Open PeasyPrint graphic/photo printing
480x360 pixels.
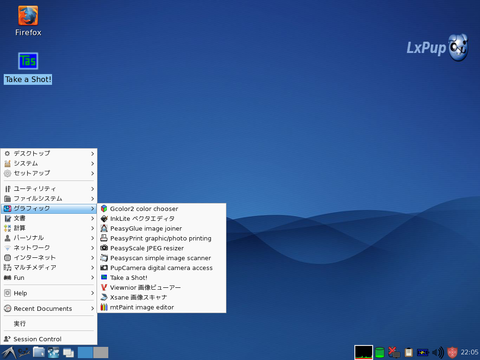(161, 238)
